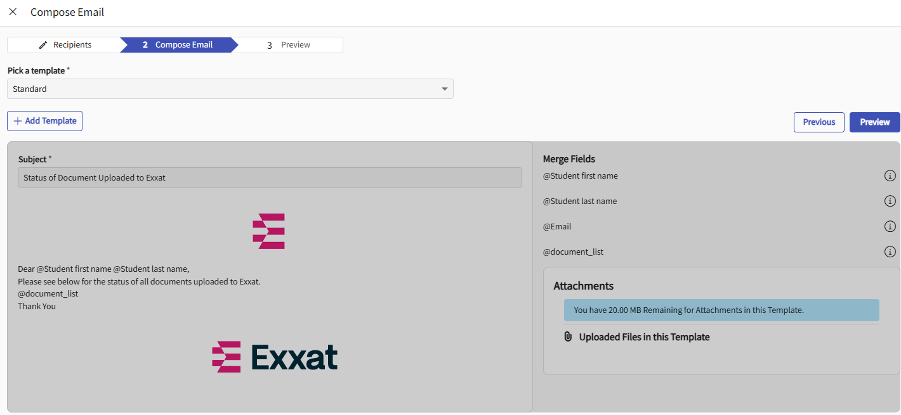Click the @document_list text in email body
Screen dimensions: 901x415
pos(48,294)
